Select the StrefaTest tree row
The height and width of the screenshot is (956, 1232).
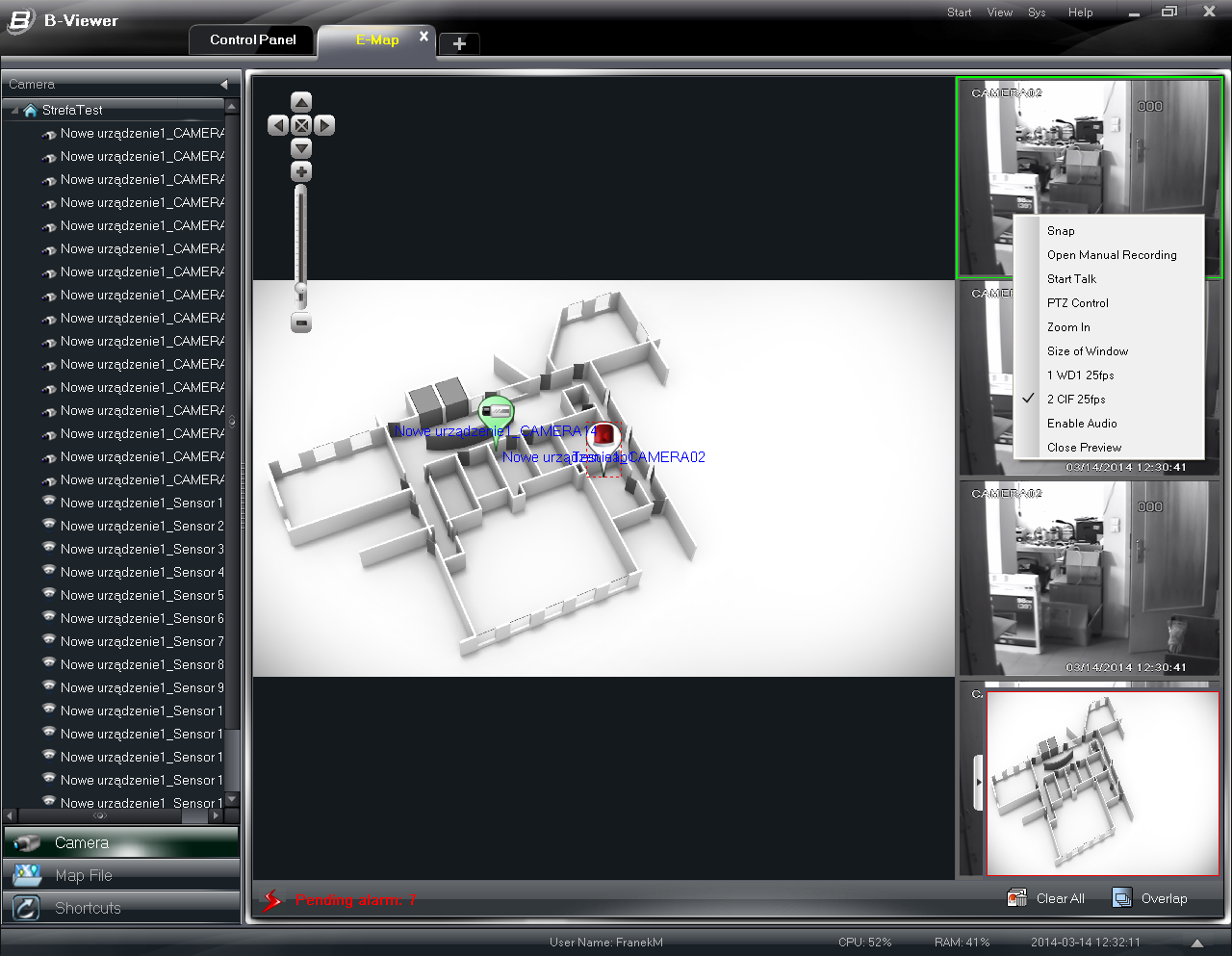[114, 110]
